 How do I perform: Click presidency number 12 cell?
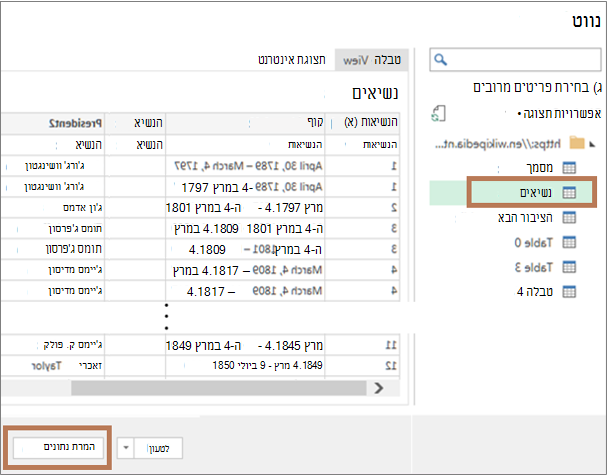click(x=363, y=365)
